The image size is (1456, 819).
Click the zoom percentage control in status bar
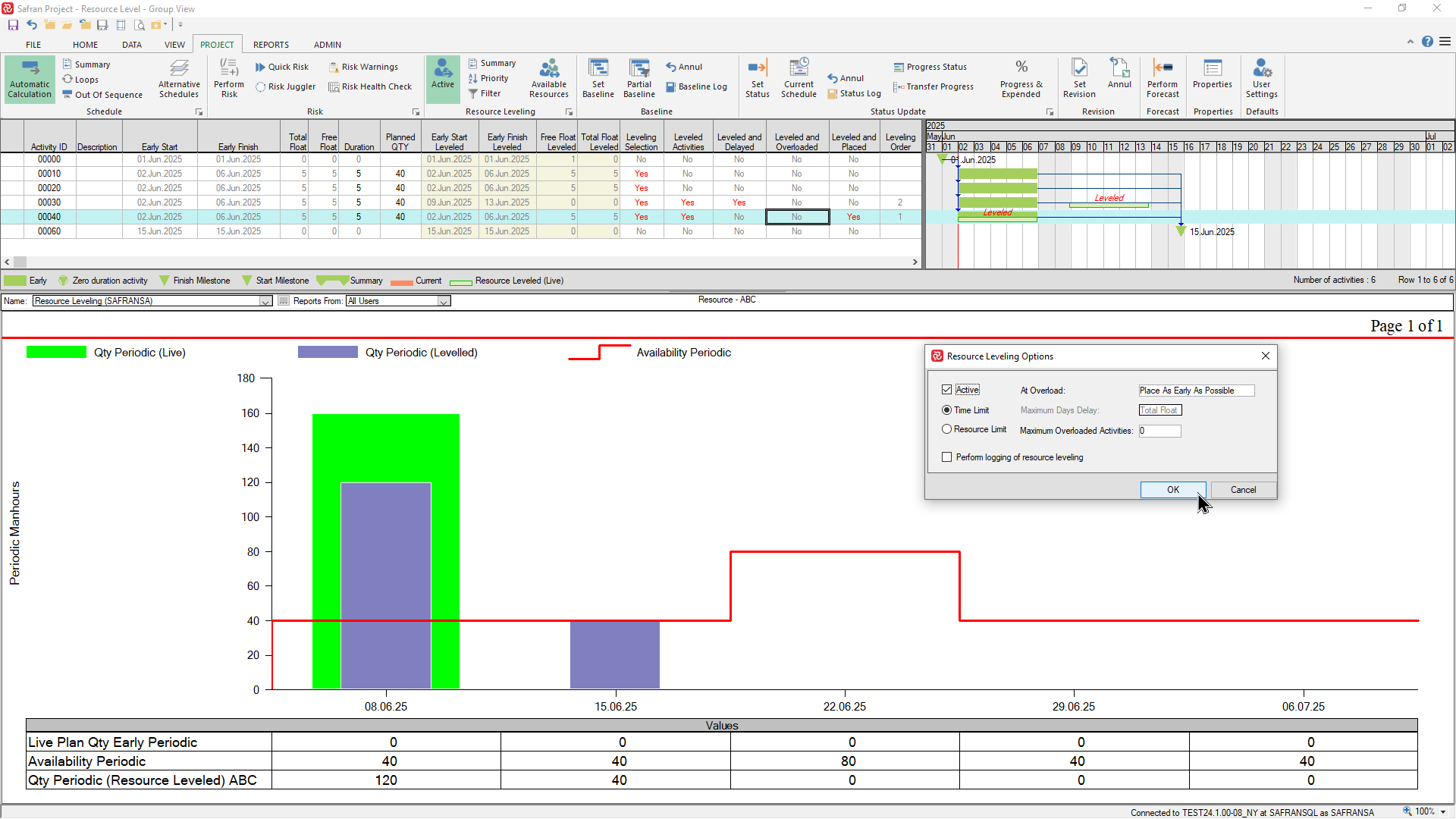[x=1425, y=811]
